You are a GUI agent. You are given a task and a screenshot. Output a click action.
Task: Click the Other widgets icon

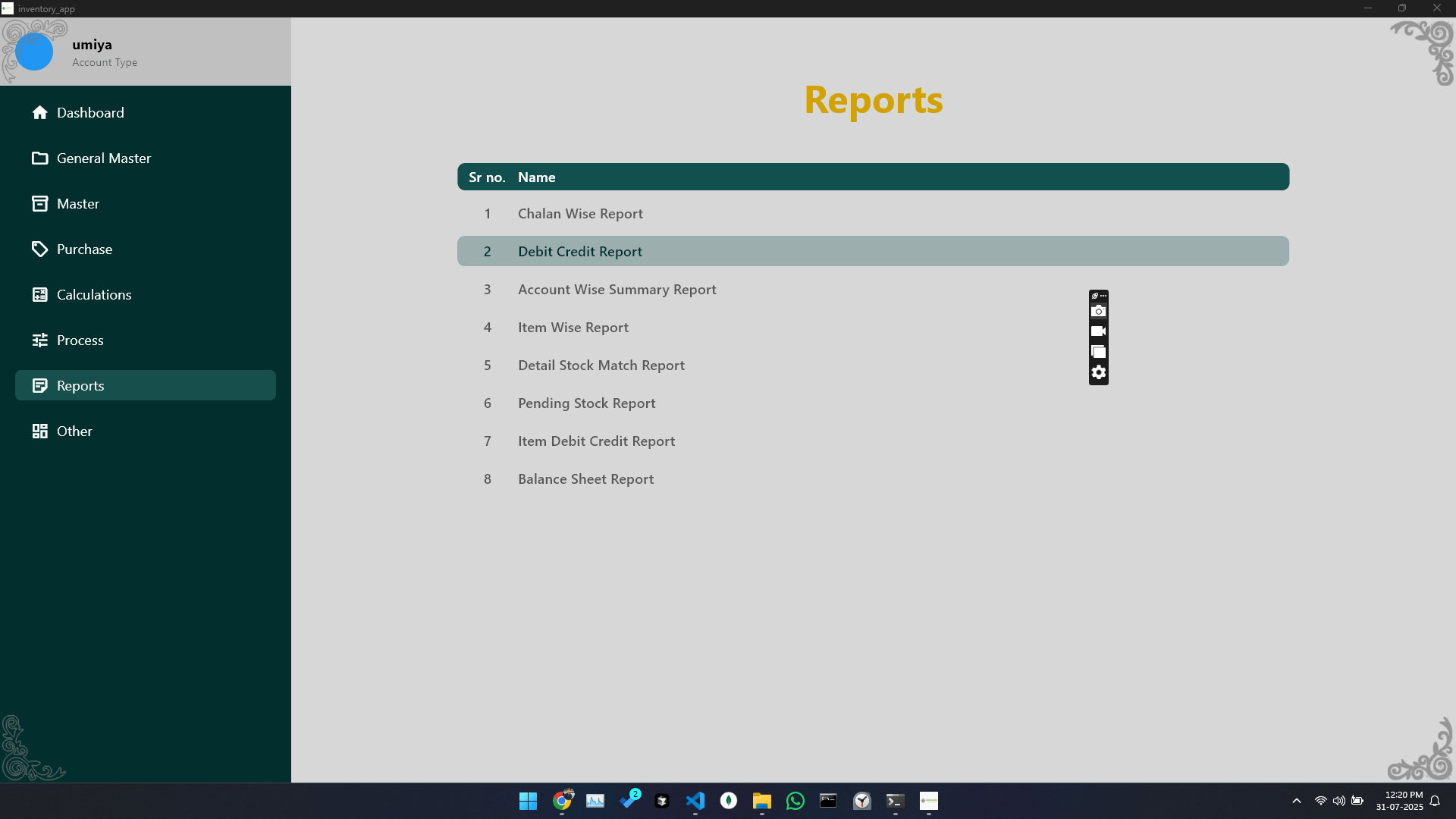click(x=39, y=431)
